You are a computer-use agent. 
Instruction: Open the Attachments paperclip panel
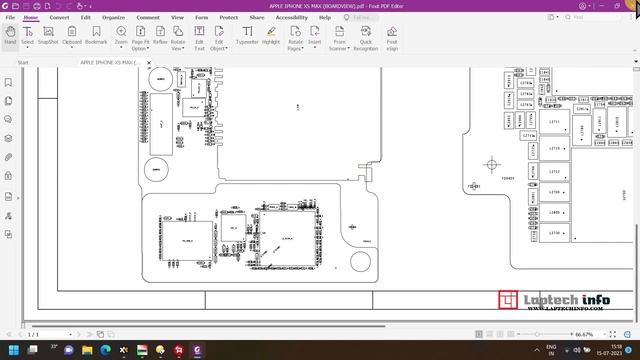(x=8, y=157)
